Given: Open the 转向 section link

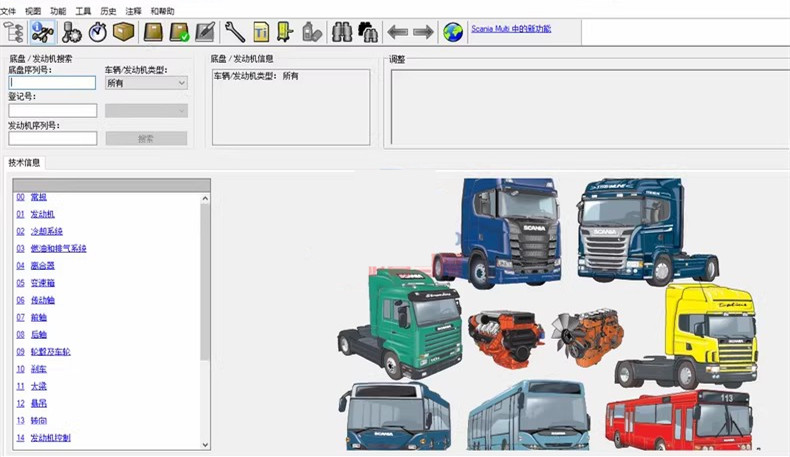Looking at the screenshot, I should [x=38, y=421].
